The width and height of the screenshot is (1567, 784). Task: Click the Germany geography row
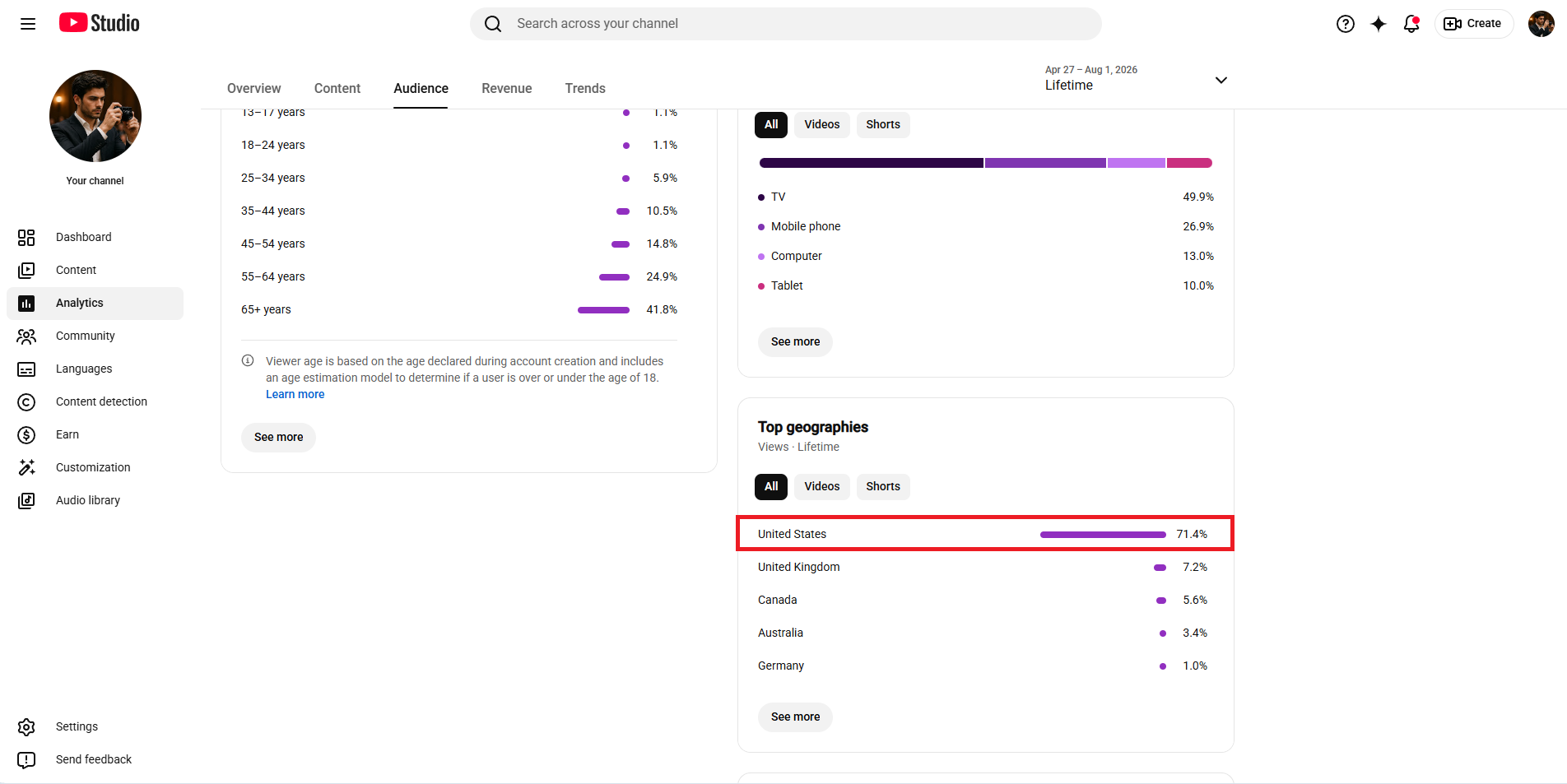pos(985,666)
